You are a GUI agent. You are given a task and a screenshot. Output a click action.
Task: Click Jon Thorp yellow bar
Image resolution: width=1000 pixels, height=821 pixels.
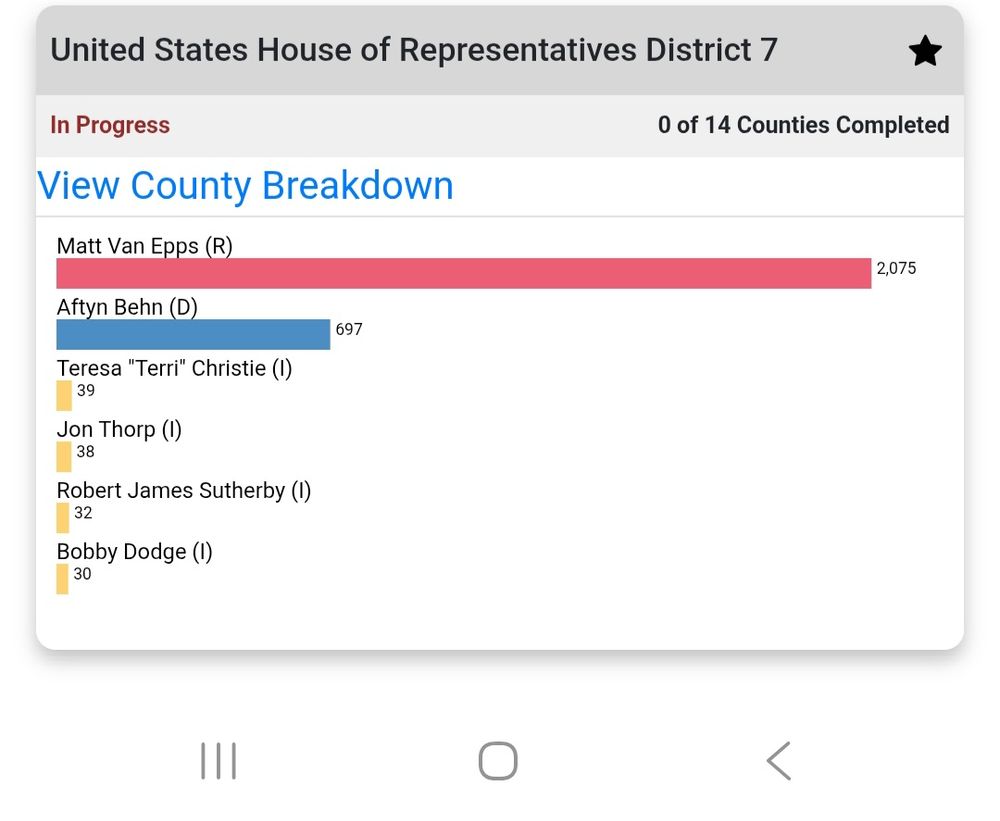click(64, 457)
